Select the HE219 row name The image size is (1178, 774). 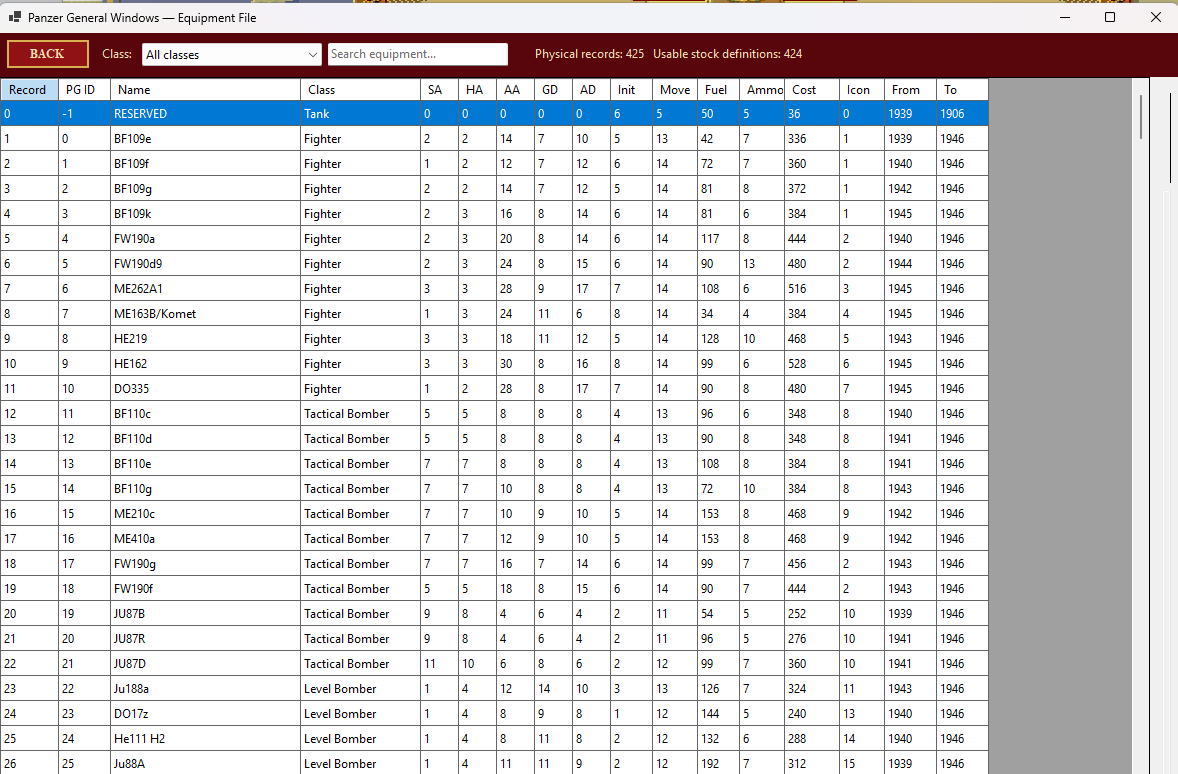(205, 338)
